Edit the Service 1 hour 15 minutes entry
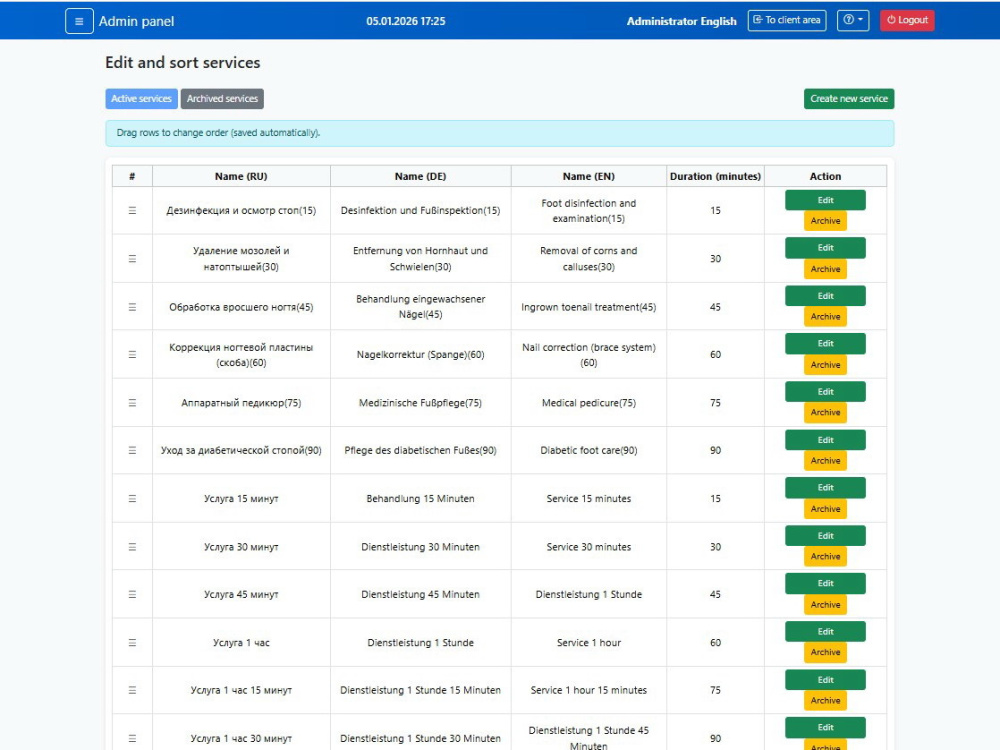Image resolution: width=1000 pixels, height=750 pixels. coord(825,680)
